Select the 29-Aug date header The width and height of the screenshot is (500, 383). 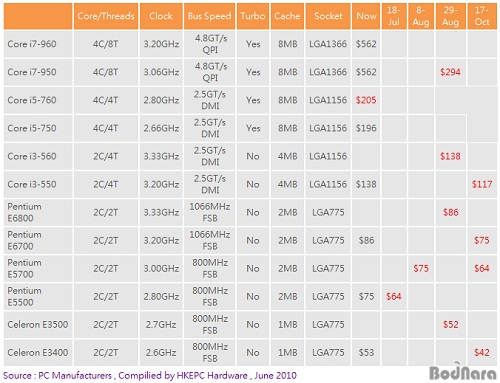click(450, 16)
